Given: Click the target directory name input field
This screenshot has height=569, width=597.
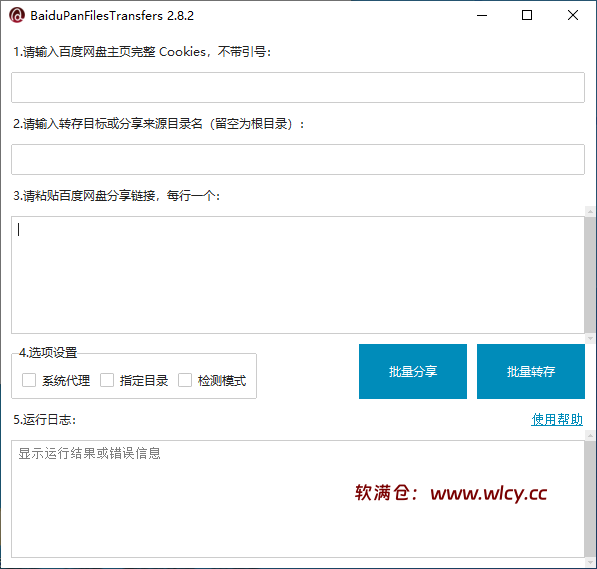Looking at the screenshot, I should 298,159.
